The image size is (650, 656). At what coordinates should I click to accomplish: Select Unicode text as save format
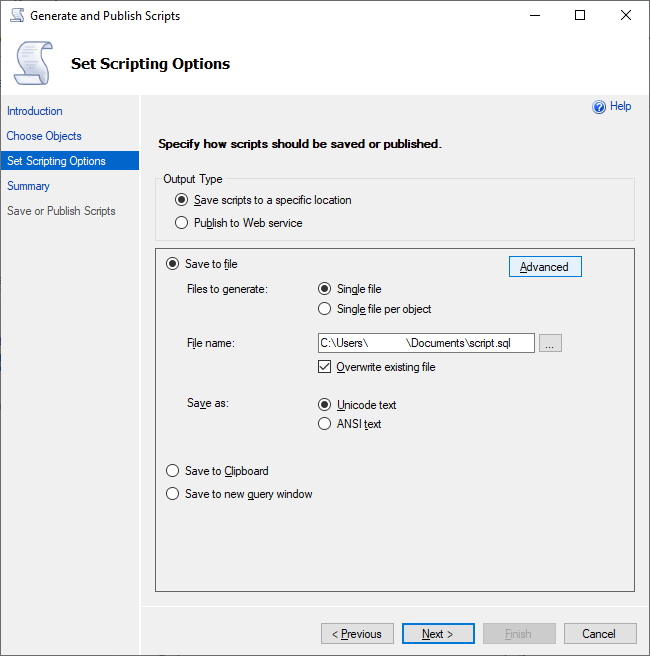click(x=324, y=405)
